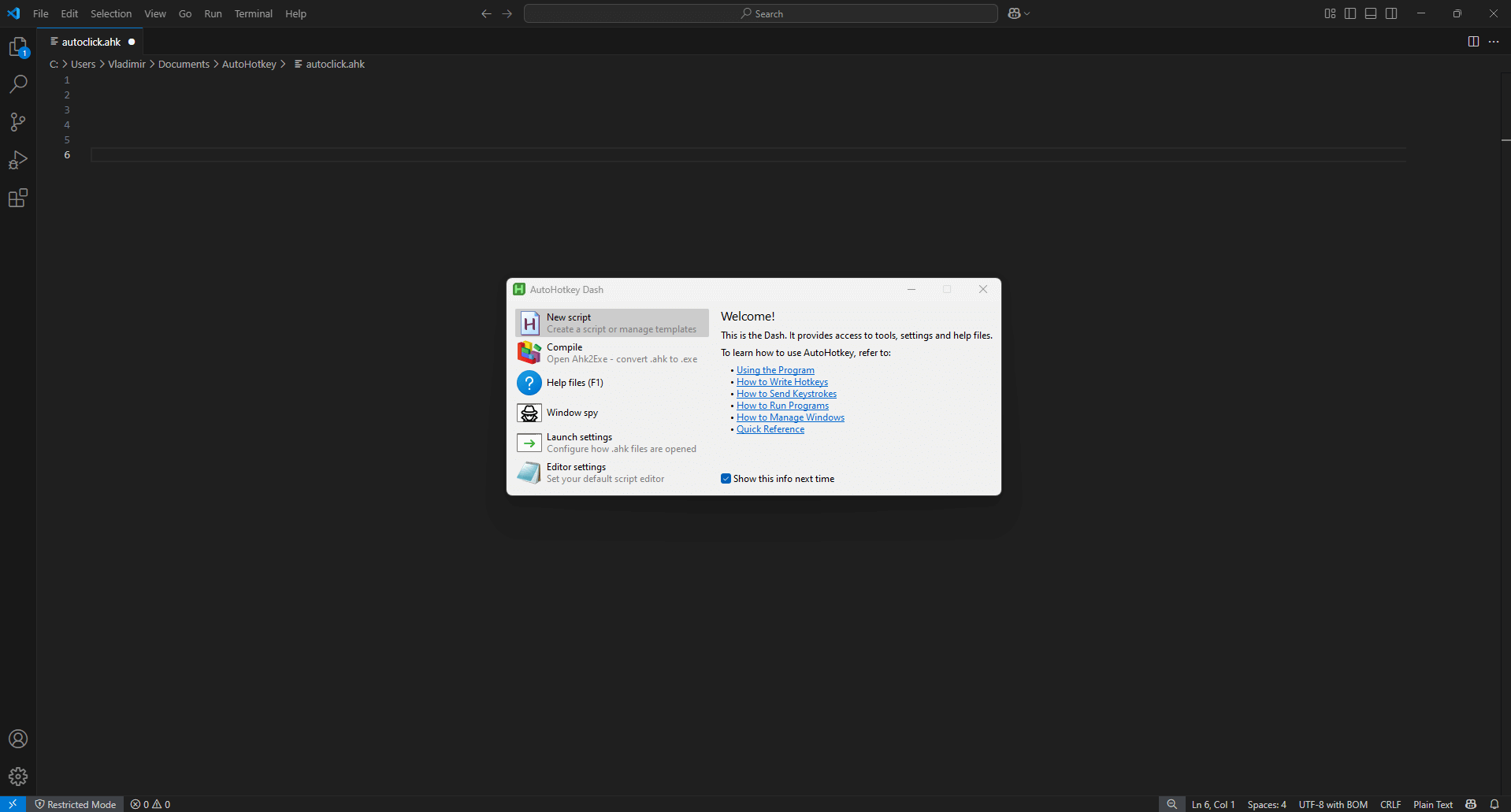
Task: Open the Using the Program link
Action: click(x=775, y=370)
